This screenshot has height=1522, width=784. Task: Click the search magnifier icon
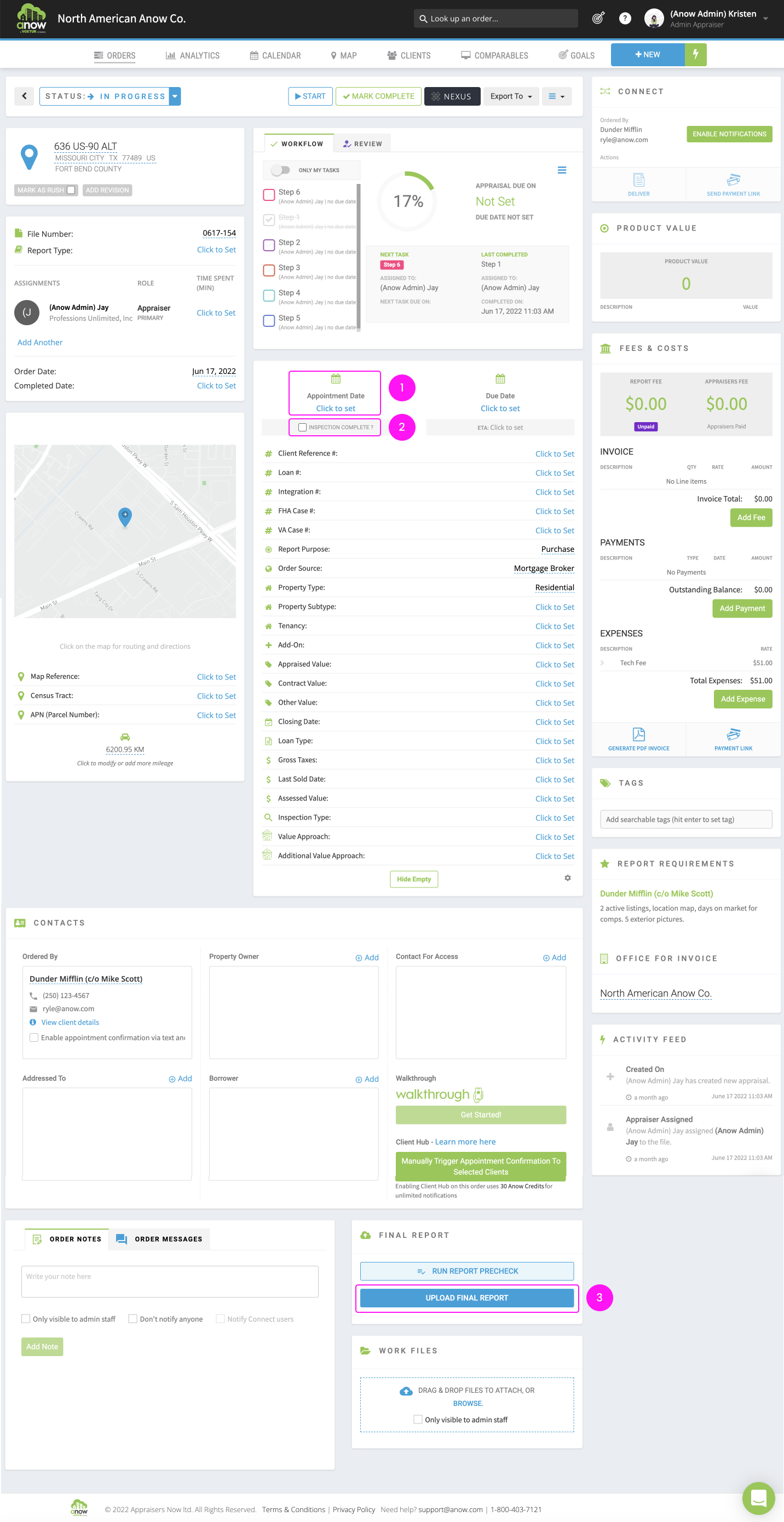point(423,19)
